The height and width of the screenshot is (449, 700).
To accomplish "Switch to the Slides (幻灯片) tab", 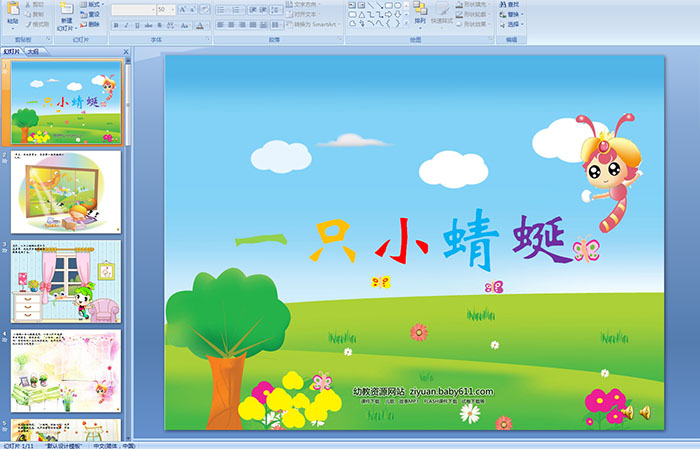I will pyautogui.click(x=12, y=50).
